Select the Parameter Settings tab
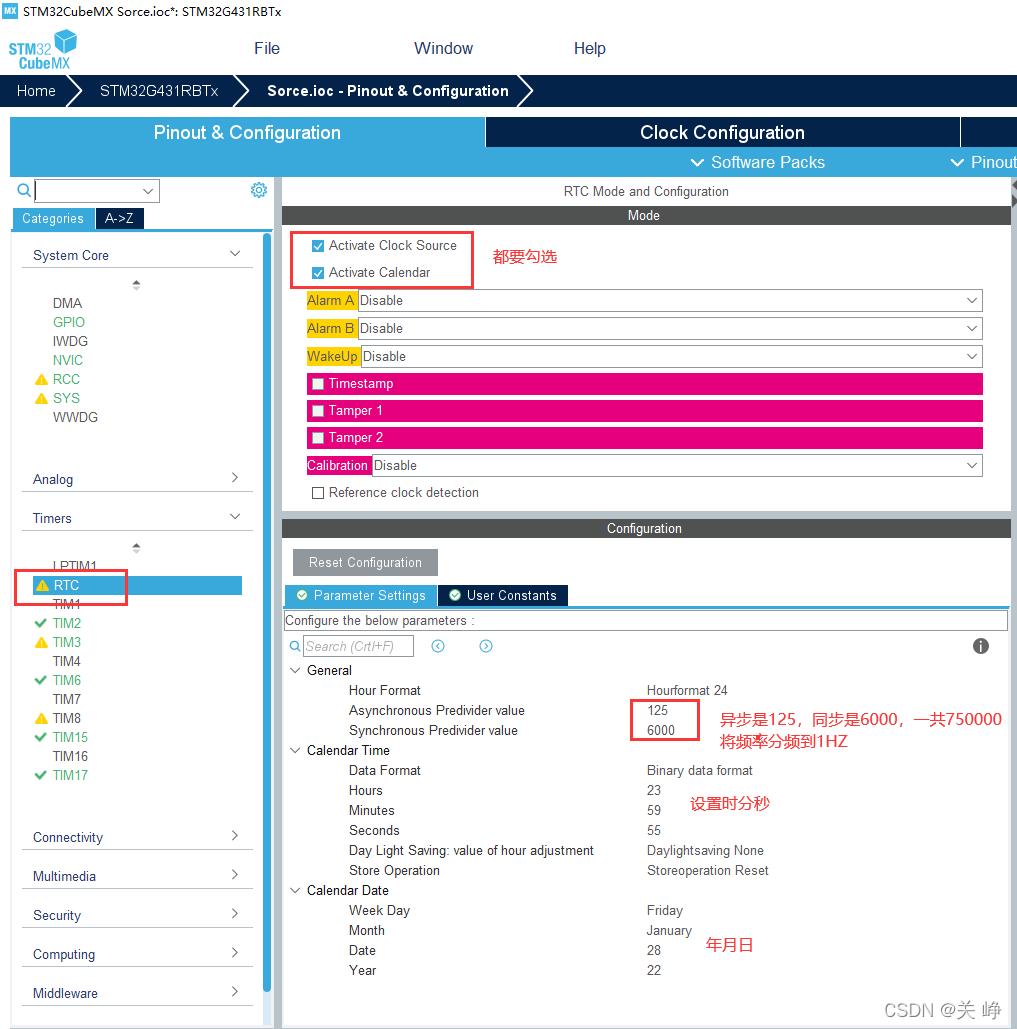Screen dimensions: 1017x1029 [x=361, y=595]
